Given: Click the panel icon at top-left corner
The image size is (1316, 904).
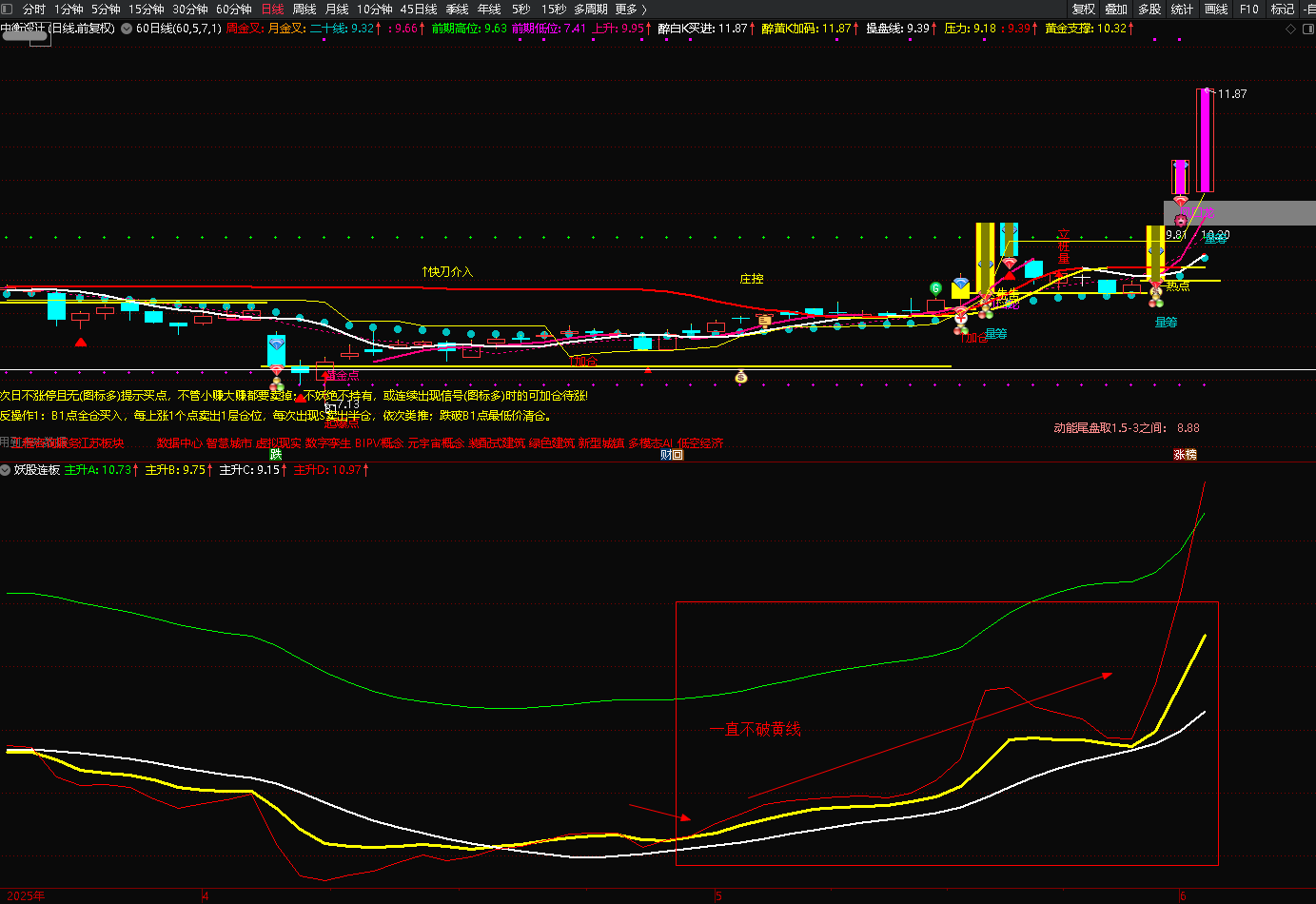Looking at the screenshot, I should (x=8, y=10).
